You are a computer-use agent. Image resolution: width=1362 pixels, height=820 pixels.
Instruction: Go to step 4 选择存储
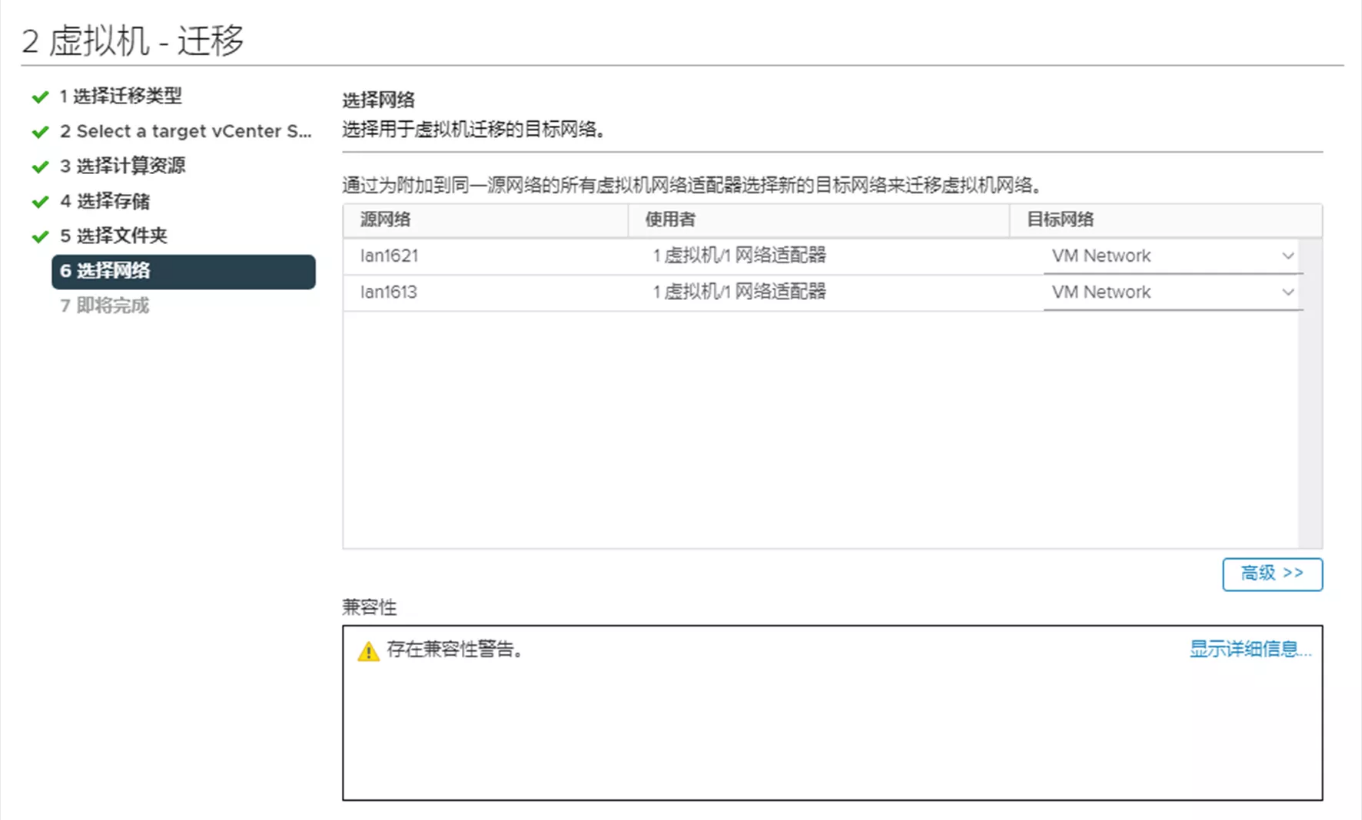point(105,201)
